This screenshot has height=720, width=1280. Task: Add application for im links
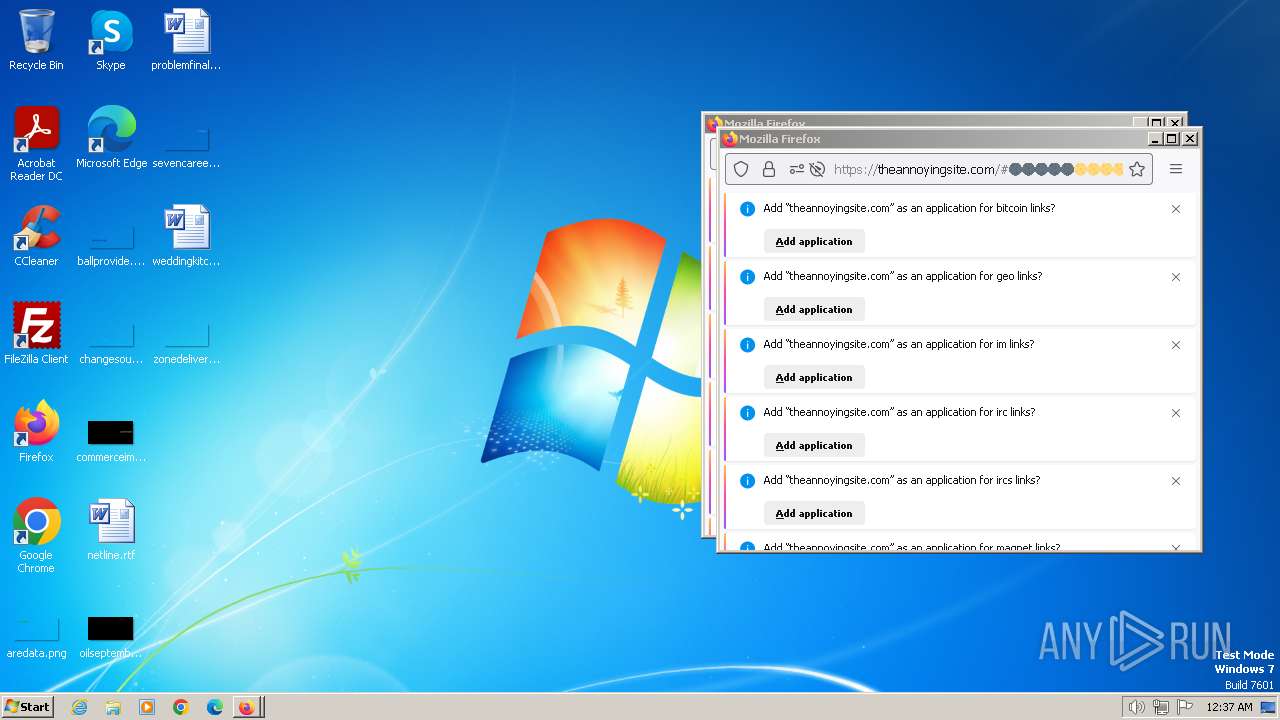tap(814, 377)
